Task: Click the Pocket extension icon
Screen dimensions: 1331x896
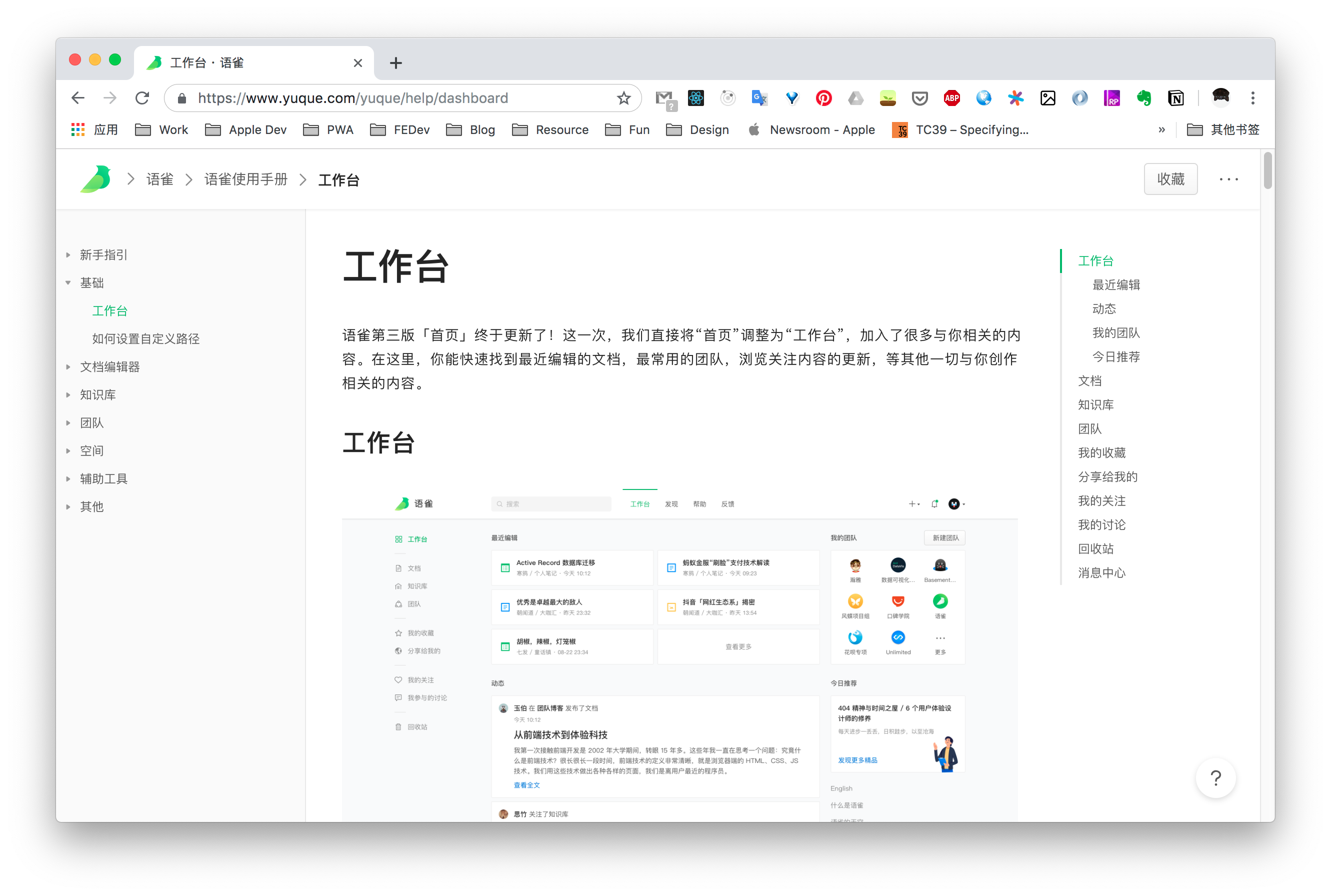Action: (x=919, y=98)
